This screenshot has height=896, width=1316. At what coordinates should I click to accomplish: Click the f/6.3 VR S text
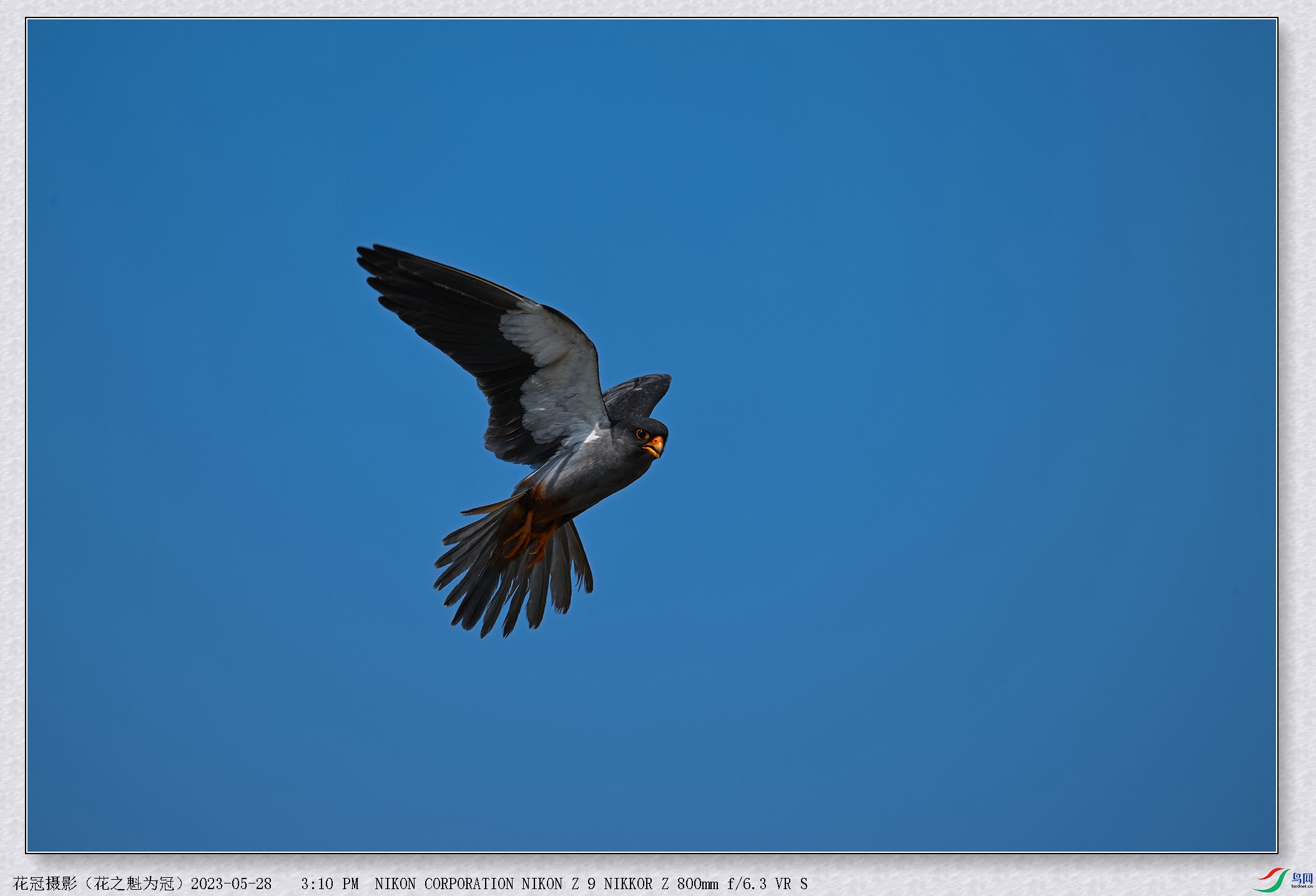pyautogui.click(x=767, y=884)
